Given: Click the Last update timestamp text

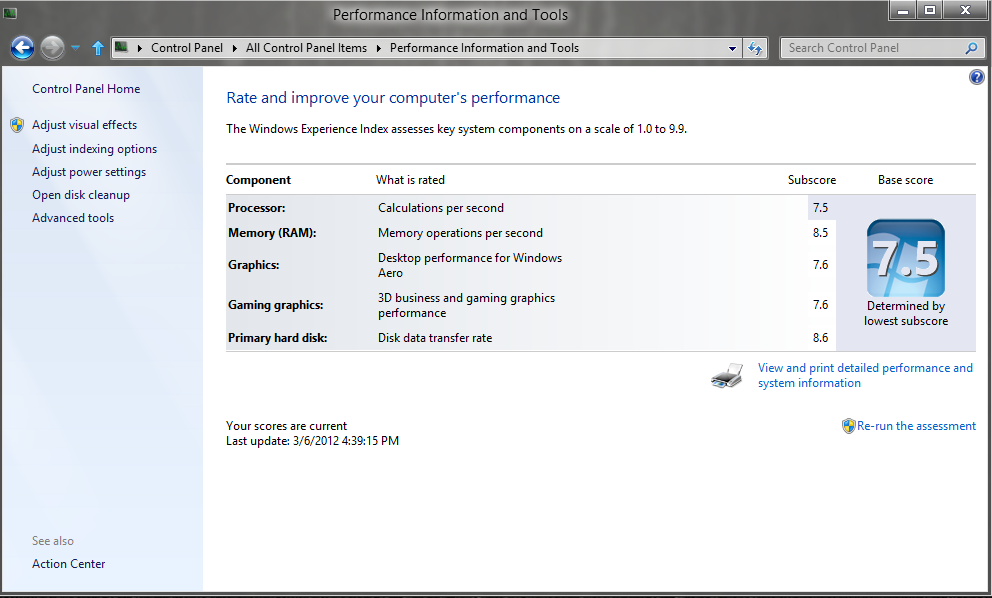Looking at the screenshot, I should pyautogui.click(x=313, y=441).
